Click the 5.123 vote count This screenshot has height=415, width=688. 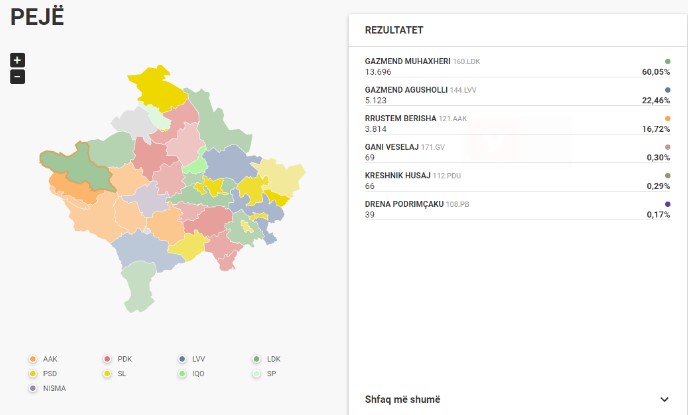[376, 100]
